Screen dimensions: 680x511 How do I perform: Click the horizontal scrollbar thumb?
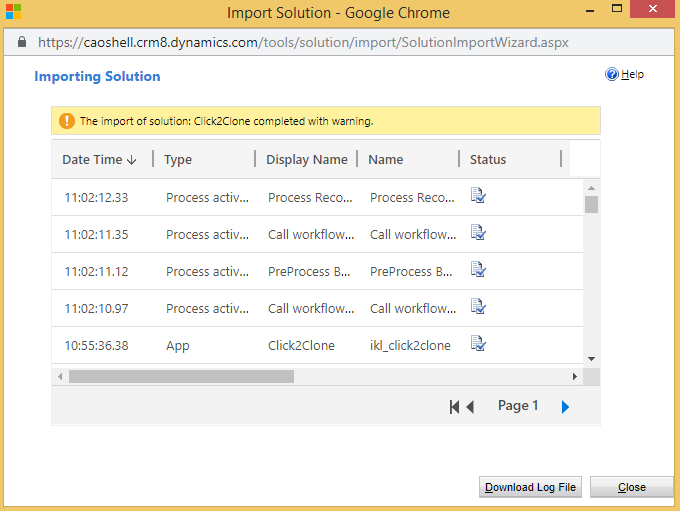pos(181,376)
